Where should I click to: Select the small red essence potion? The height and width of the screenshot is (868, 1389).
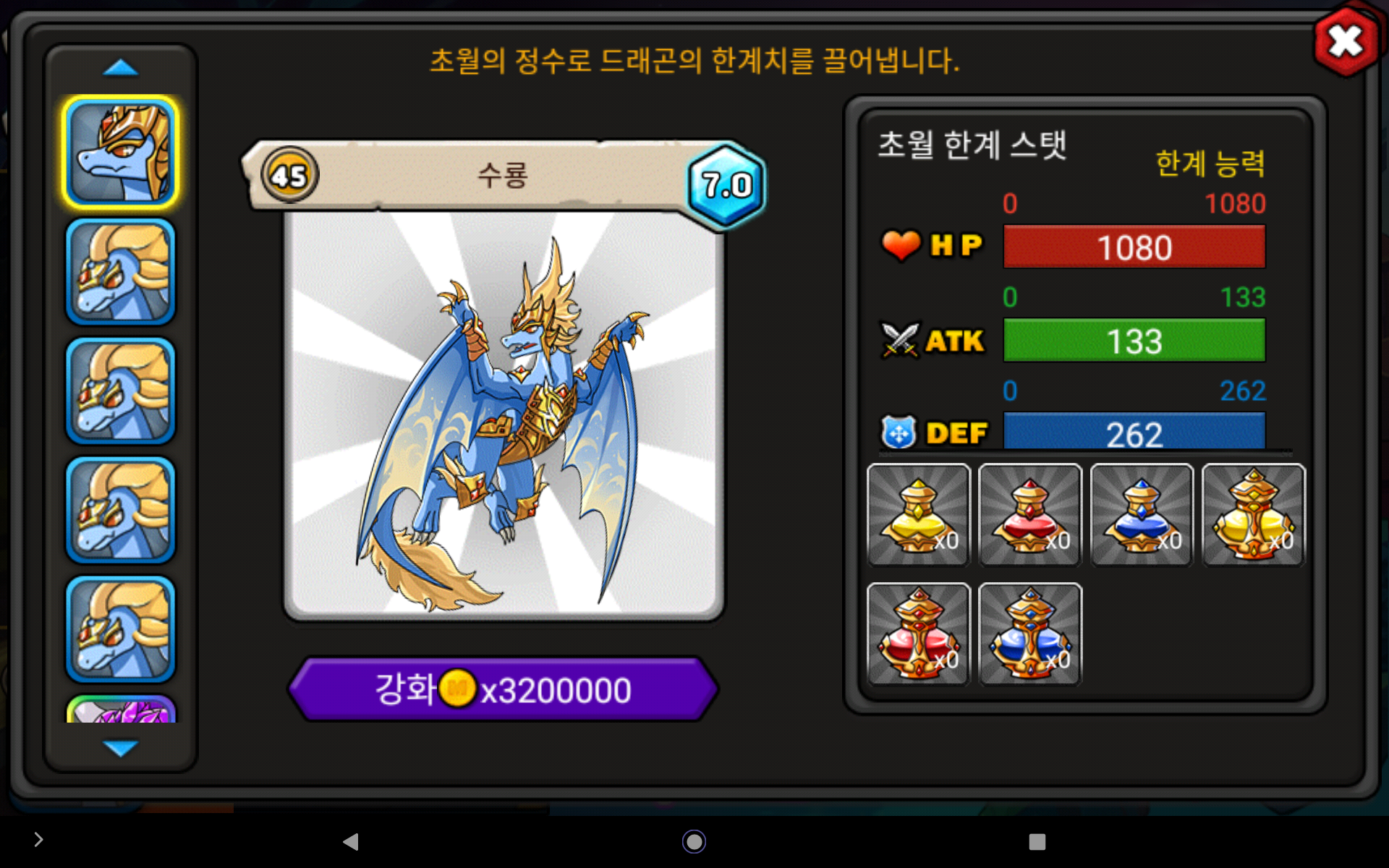(x=1030, y=515)
